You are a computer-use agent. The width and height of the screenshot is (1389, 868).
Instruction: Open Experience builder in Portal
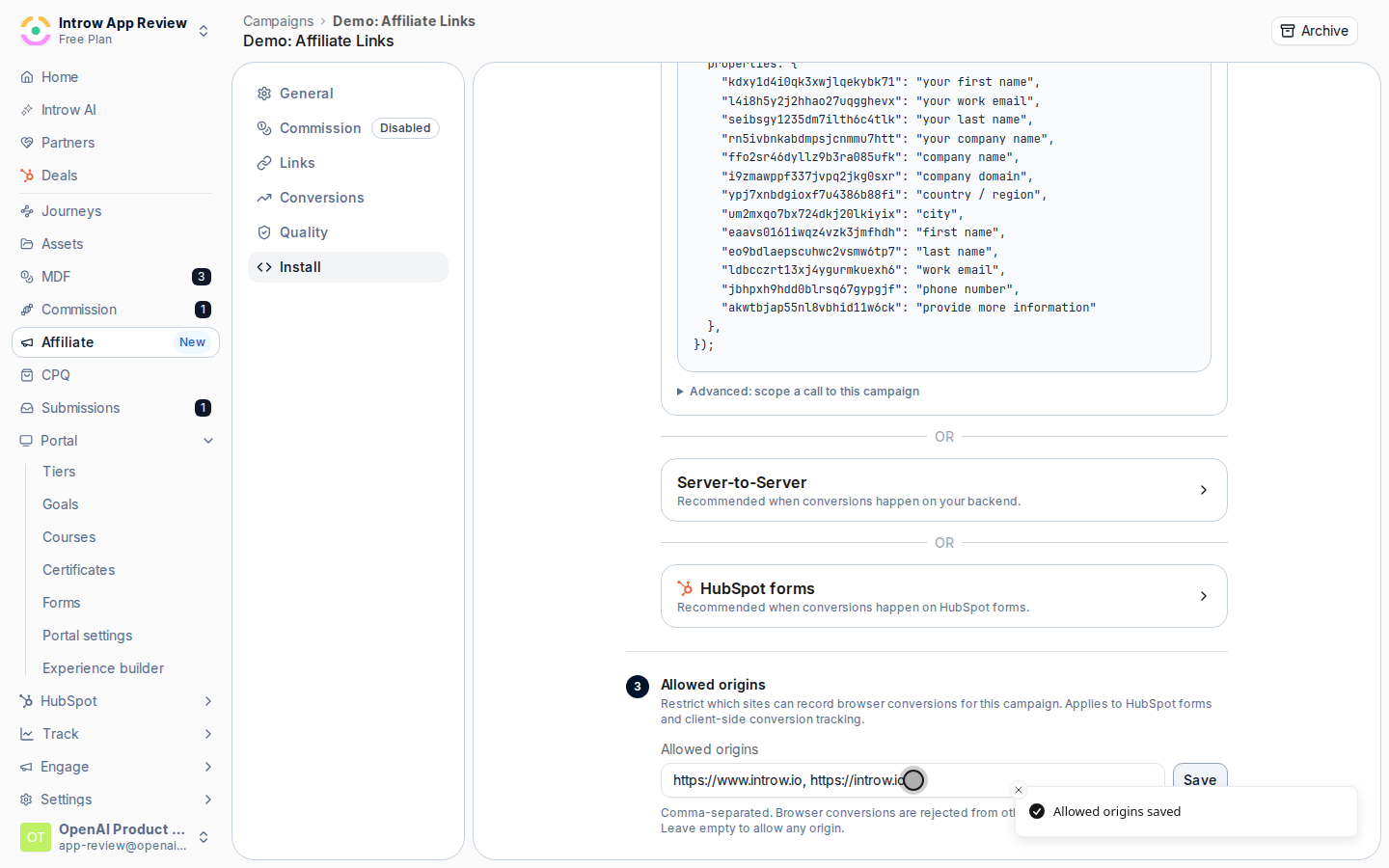pyautogui.click(x=103, y=668)
